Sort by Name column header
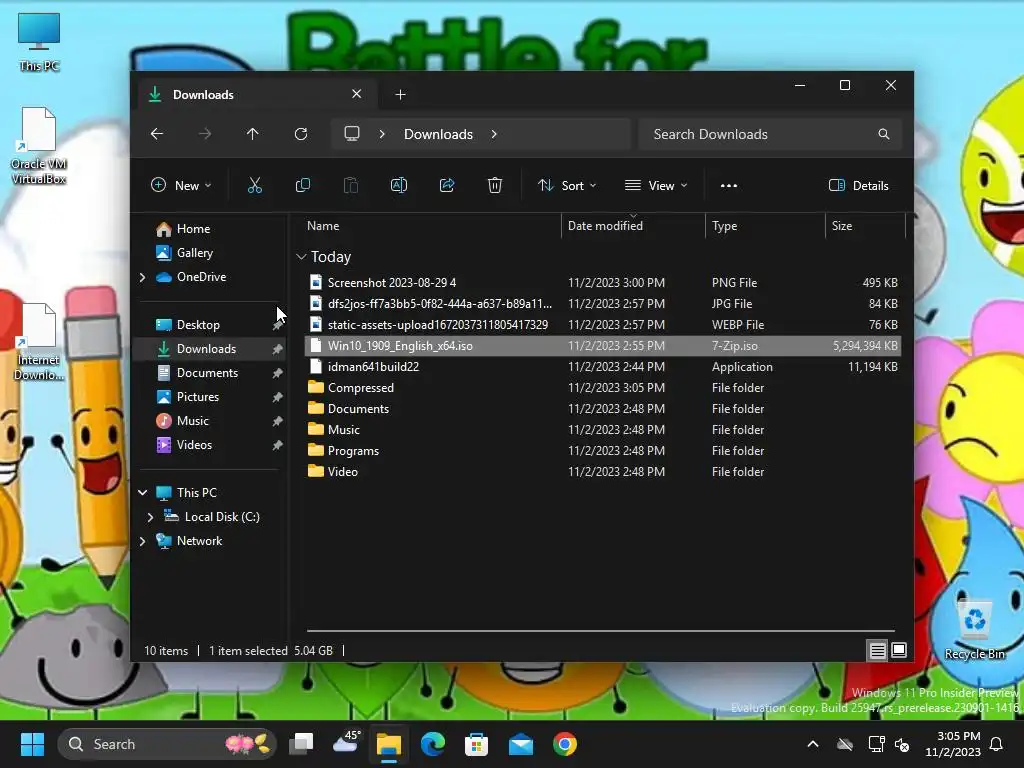 tap(431, 226)
